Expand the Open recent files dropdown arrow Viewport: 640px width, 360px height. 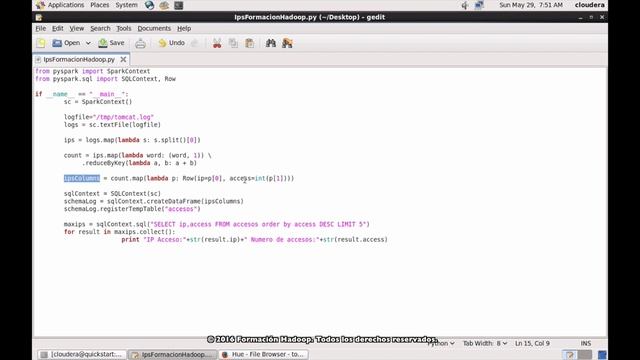[x=88, y=43]
